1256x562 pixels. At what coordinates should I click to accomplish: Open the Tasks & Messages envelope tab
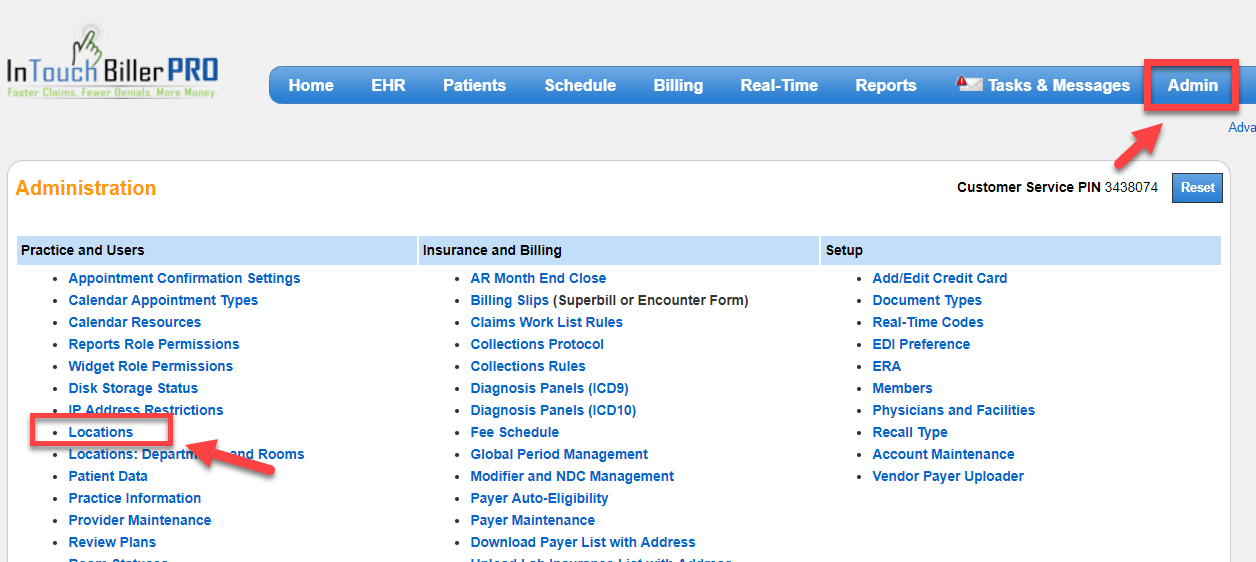(x=1044, y=85)
